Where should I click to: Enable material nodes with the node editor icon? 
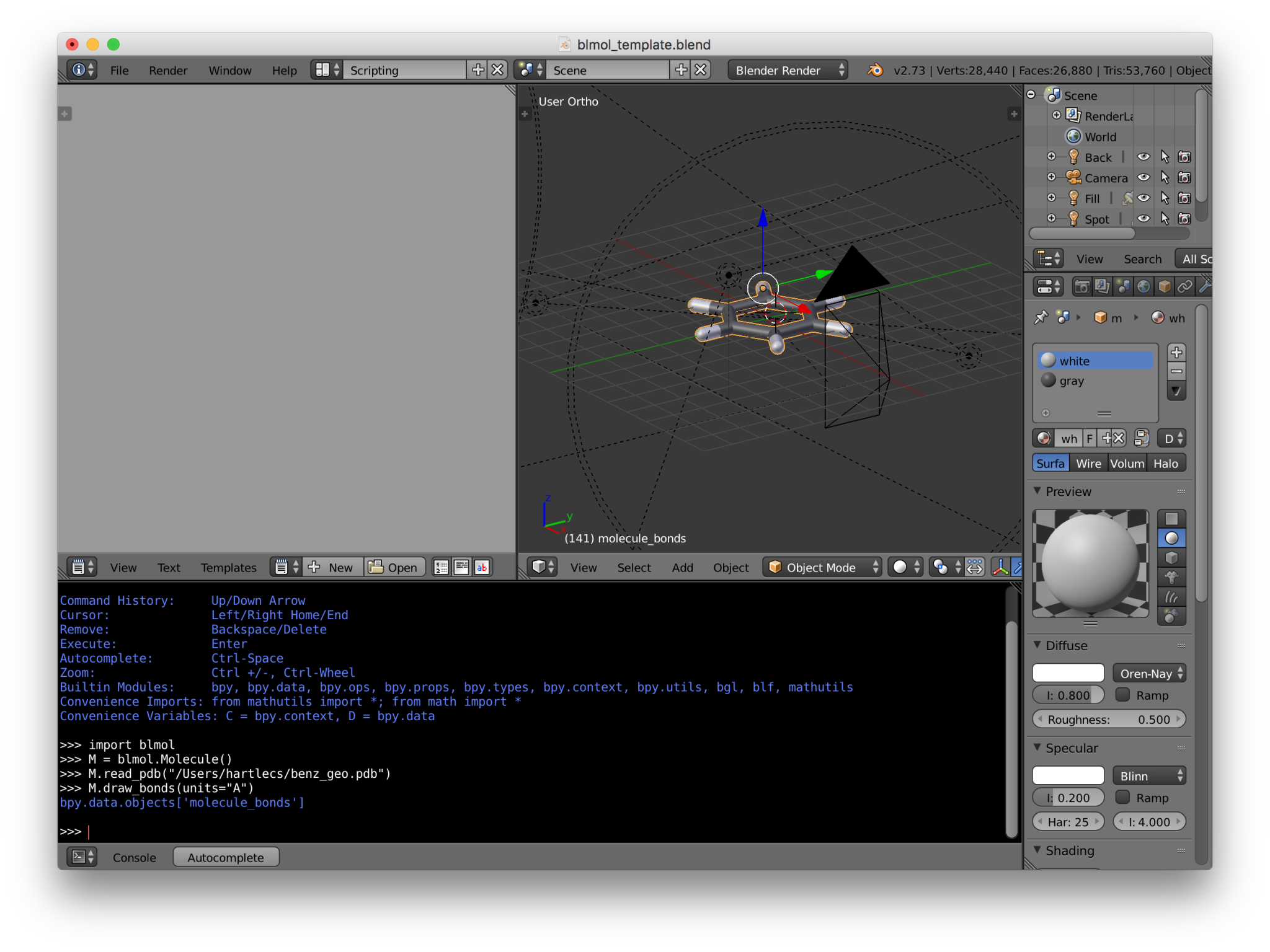click(x=1142, y=438)
